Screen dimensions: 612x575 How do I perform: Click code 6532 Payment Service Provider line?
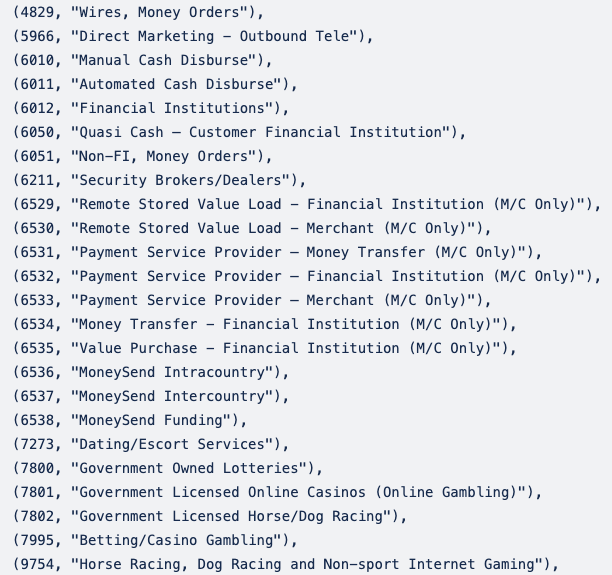[307, 276]
